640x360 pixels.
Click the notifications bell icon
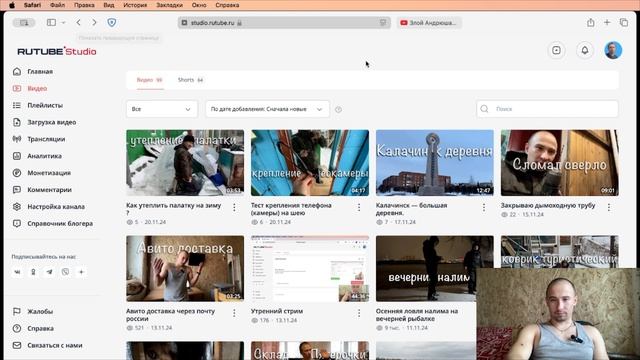(x=584, y=50)
